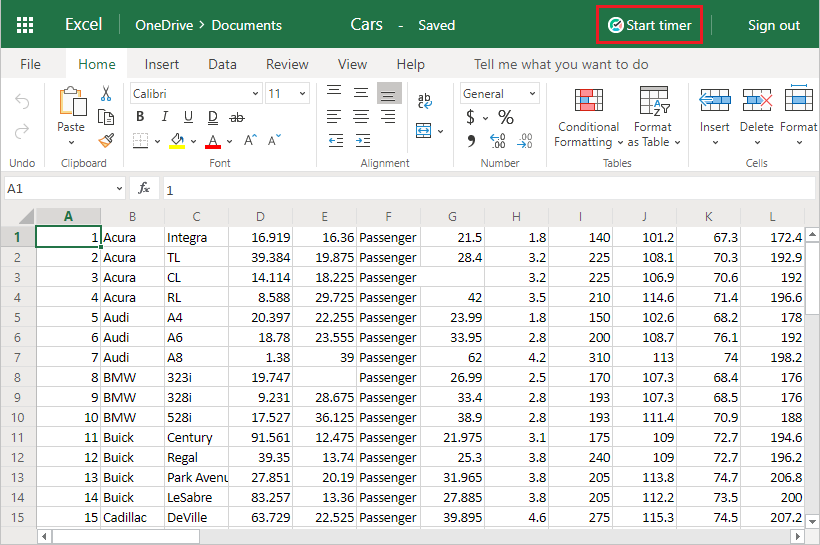Click the Start timer button
The height and width of the screenshot is (545, 820).
(x=649, y=25)
